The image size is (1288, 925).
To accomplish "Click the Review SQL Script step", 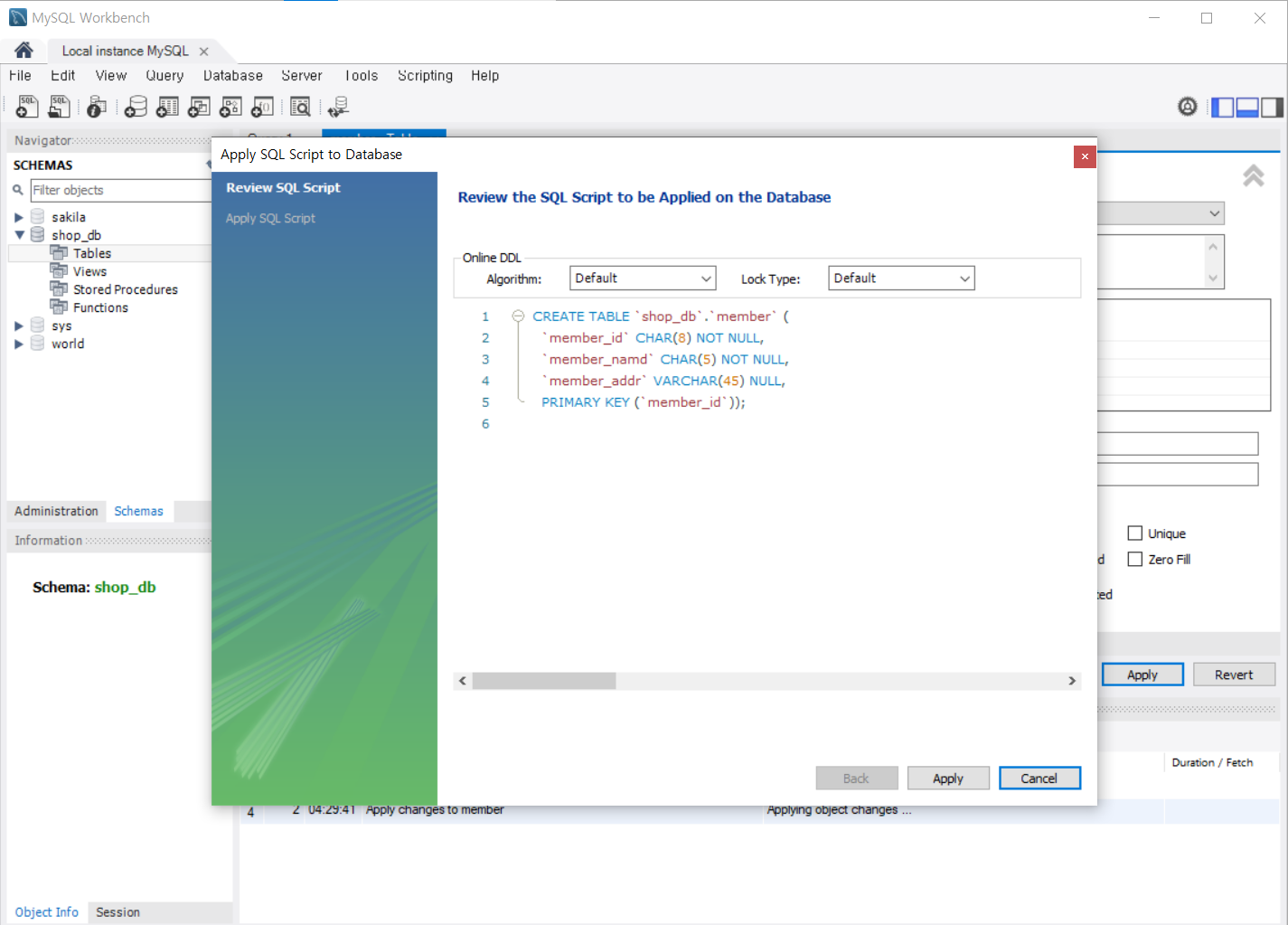I will tap(283, 188).
